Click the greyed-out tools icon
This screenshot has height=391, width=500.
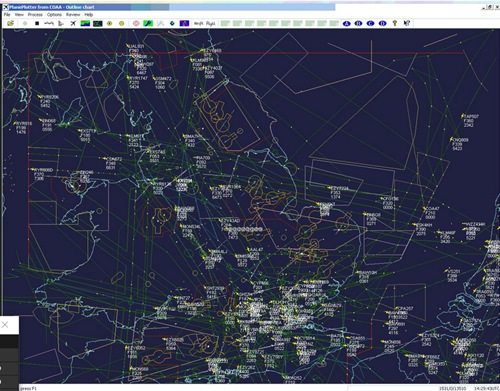(160, 23)
